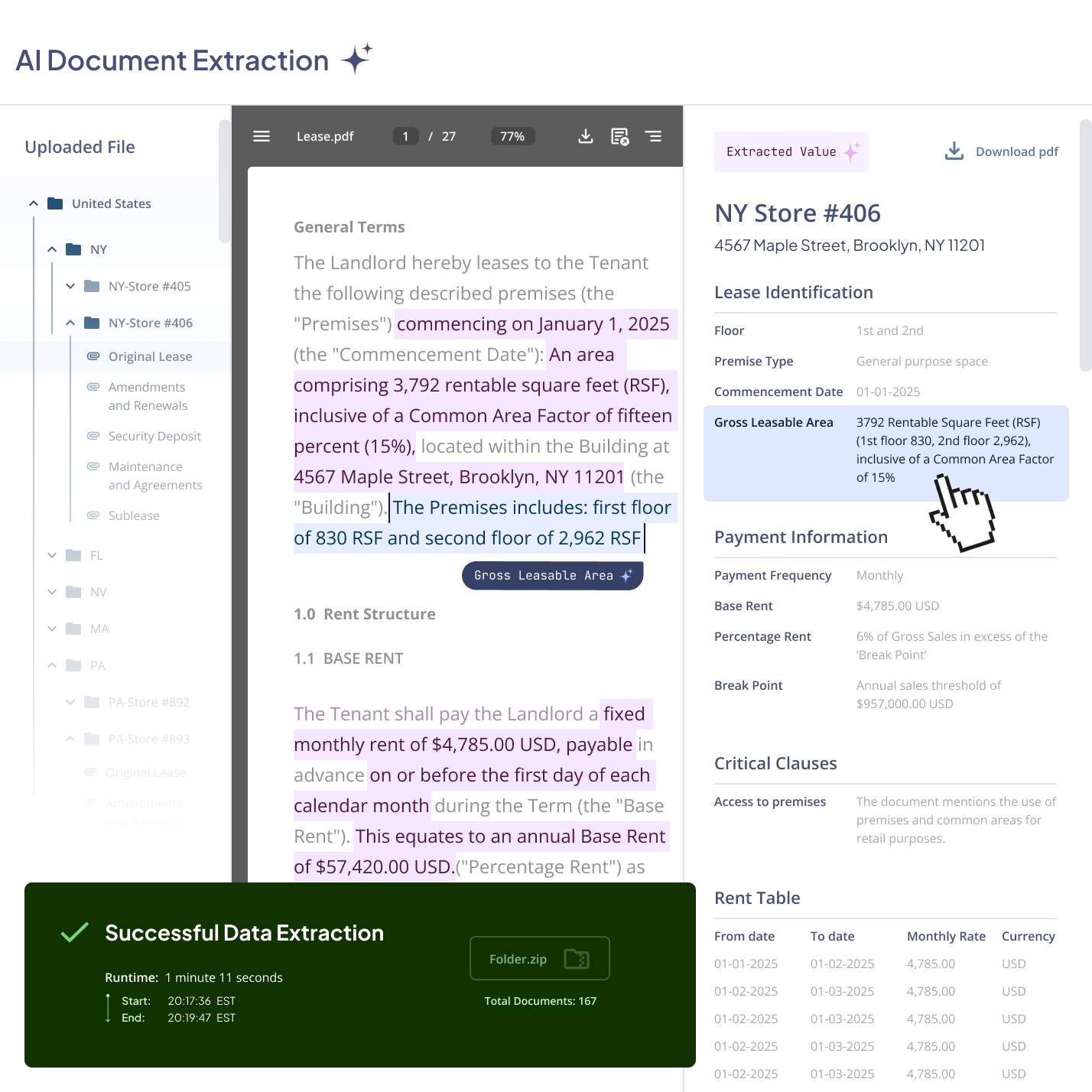1092x1092 pixels.
Task: Click the Premise Type value General purpose space
Action: tap(922, 361)
